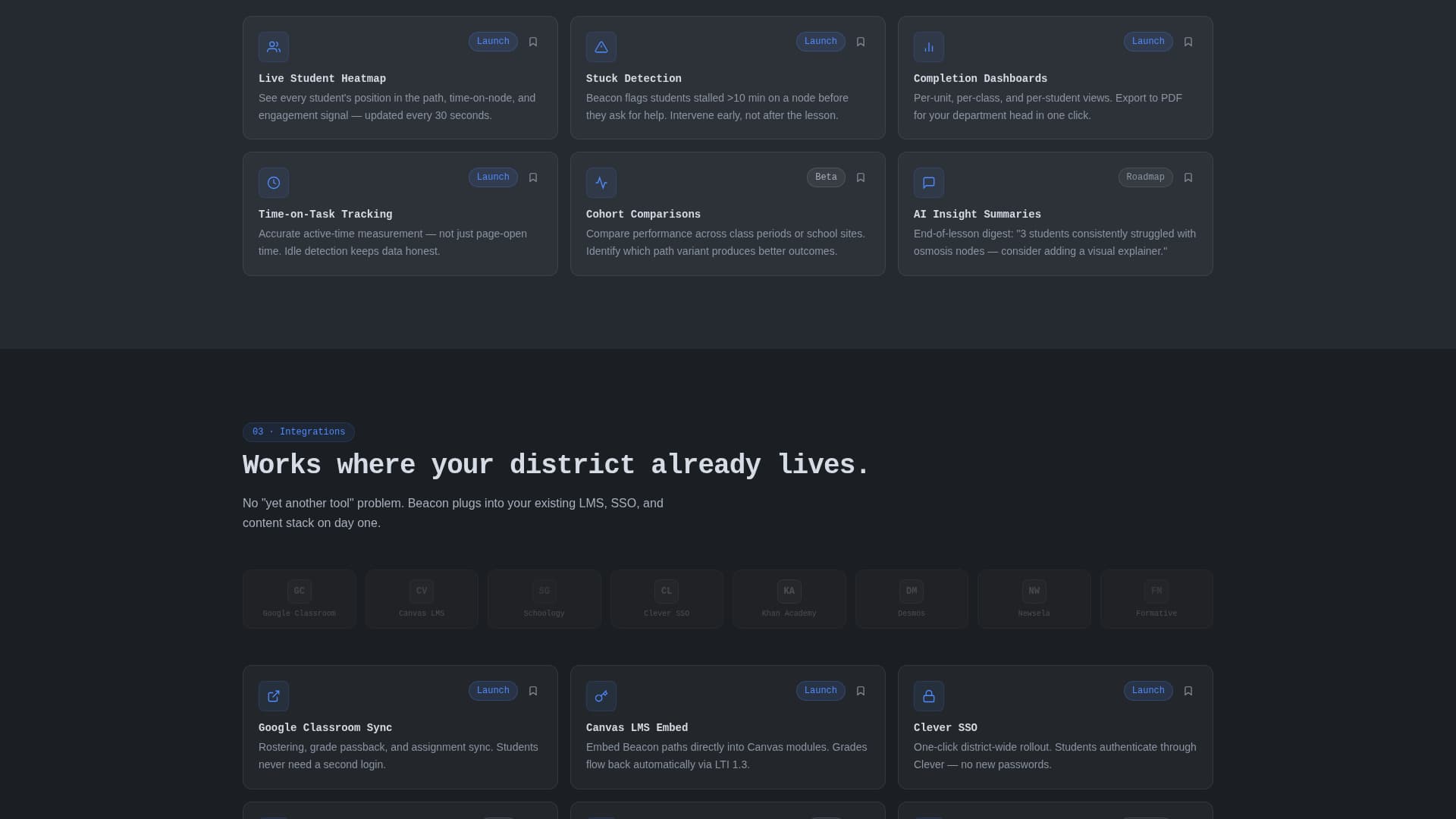
Task: Click the Launch badge on Canvas LMS Embed
Action: [821, 691]
